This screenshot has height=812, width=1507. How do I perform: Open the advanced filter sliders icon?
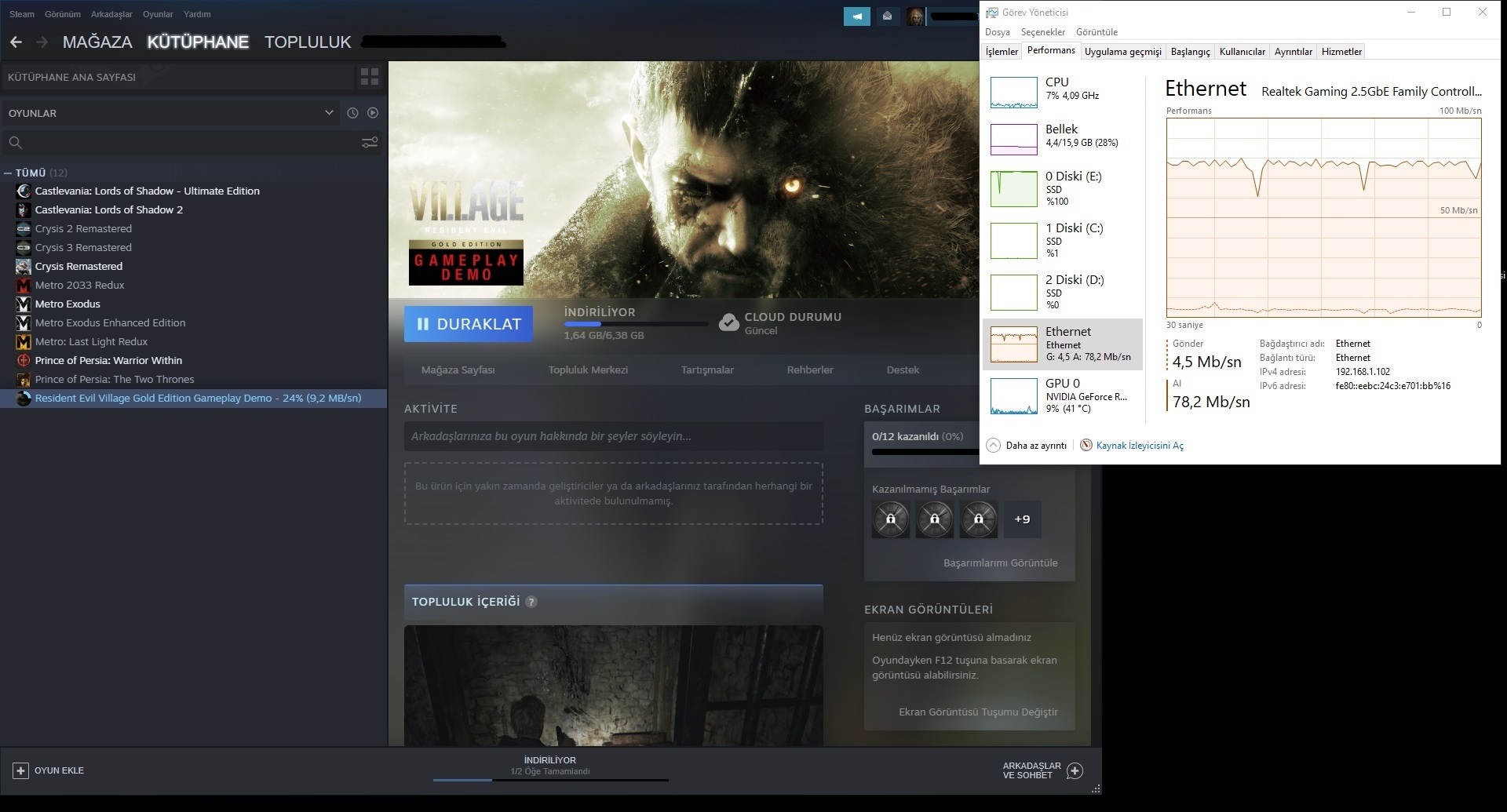[x=369, y=143]
